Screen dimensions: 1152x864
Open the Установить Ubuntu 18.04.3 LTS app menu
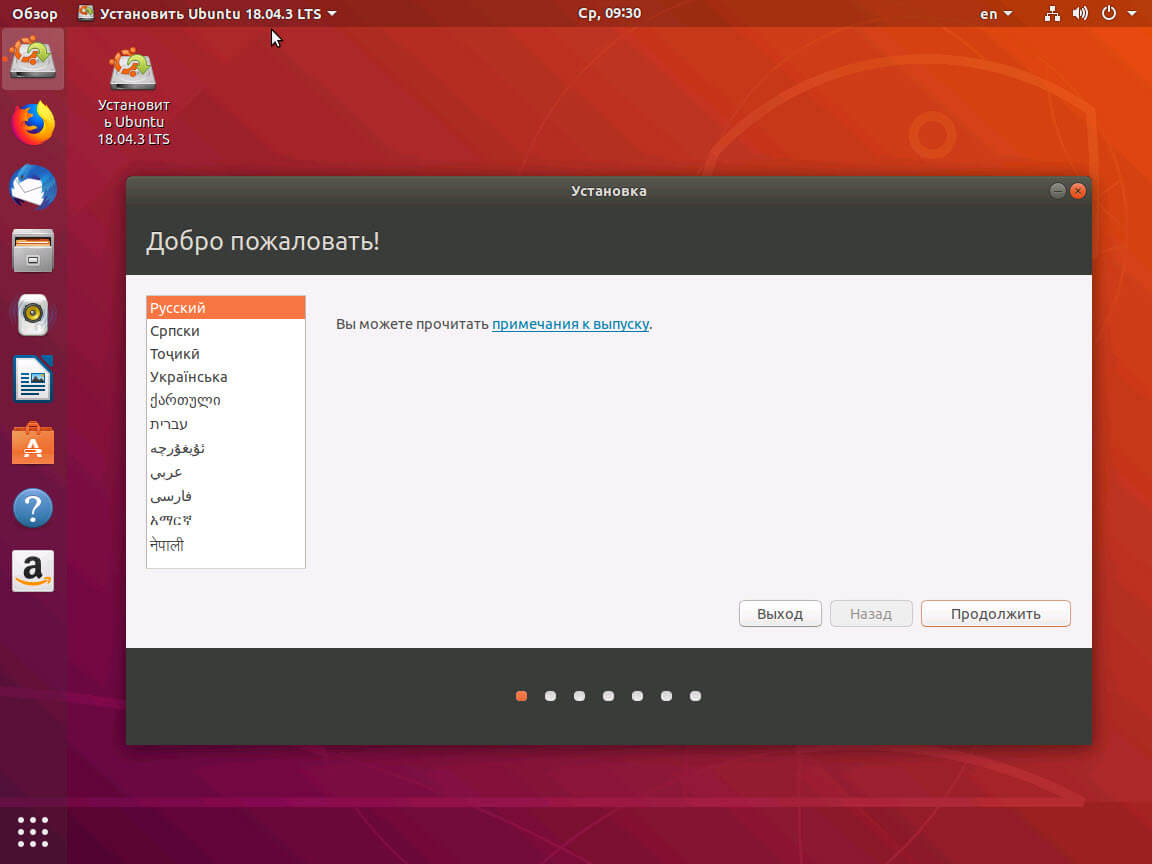tap(207, 14)
